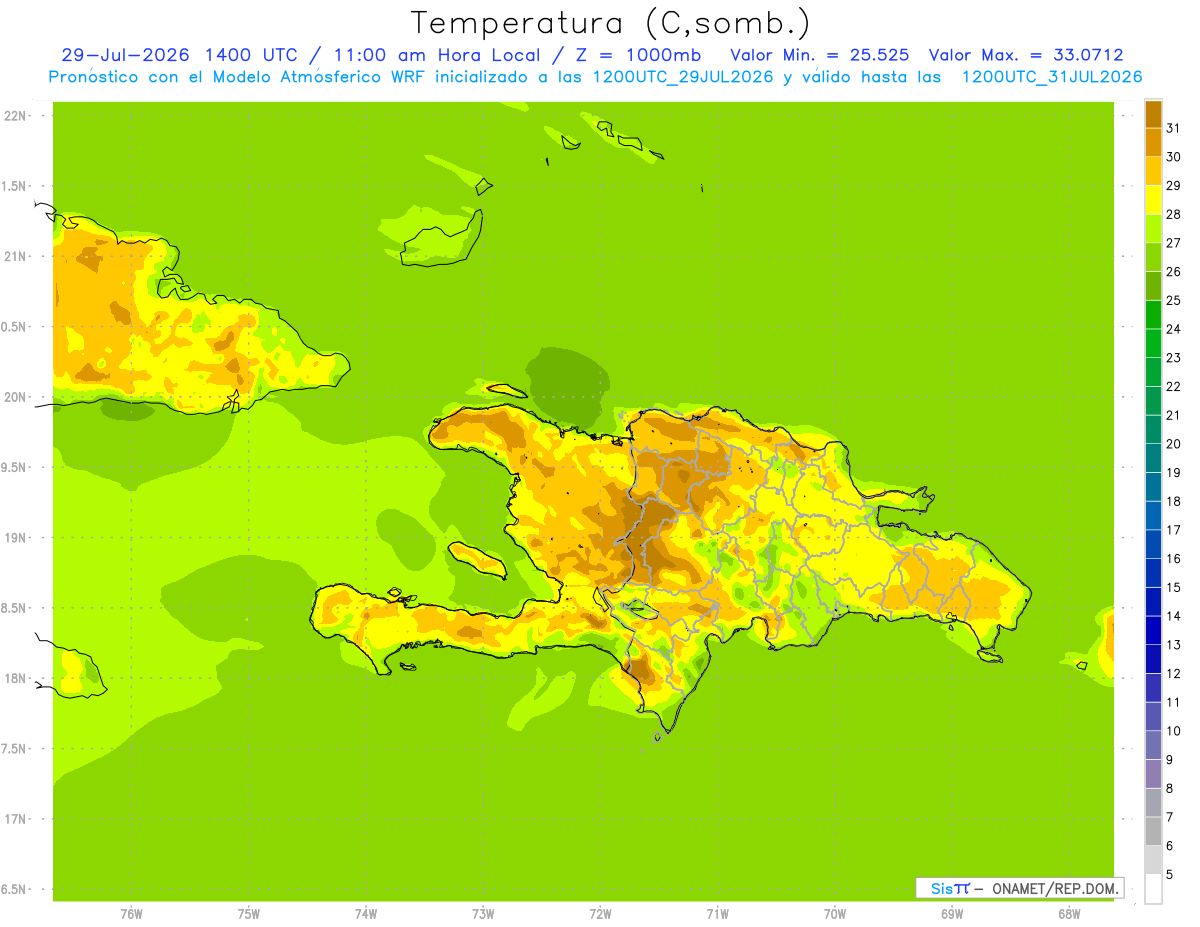The width and height of the screenshot is (1200, 927).
Task: Click the '71W' longitude axis label
Action: 717,914
